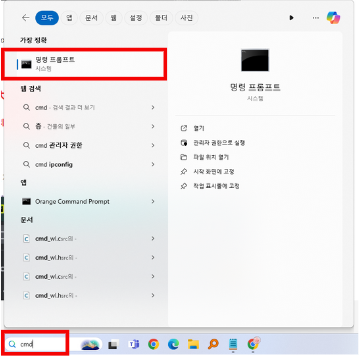The image size is (361, 363).
Task: Open the teal phone-shaped app in taskbar
Action: [233, 344]
